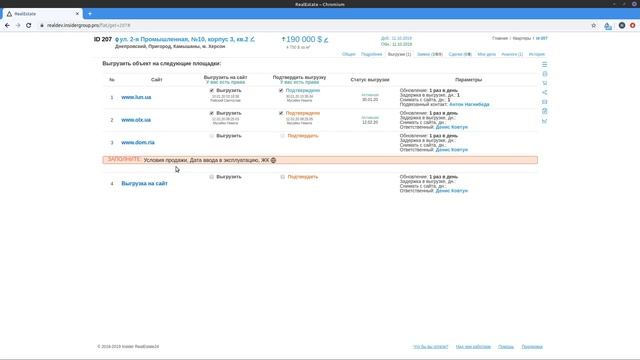Uncheck Подтвержден checkbox for www.lun.ua
This screenshot has width=640, height=360.
point(281,91)
